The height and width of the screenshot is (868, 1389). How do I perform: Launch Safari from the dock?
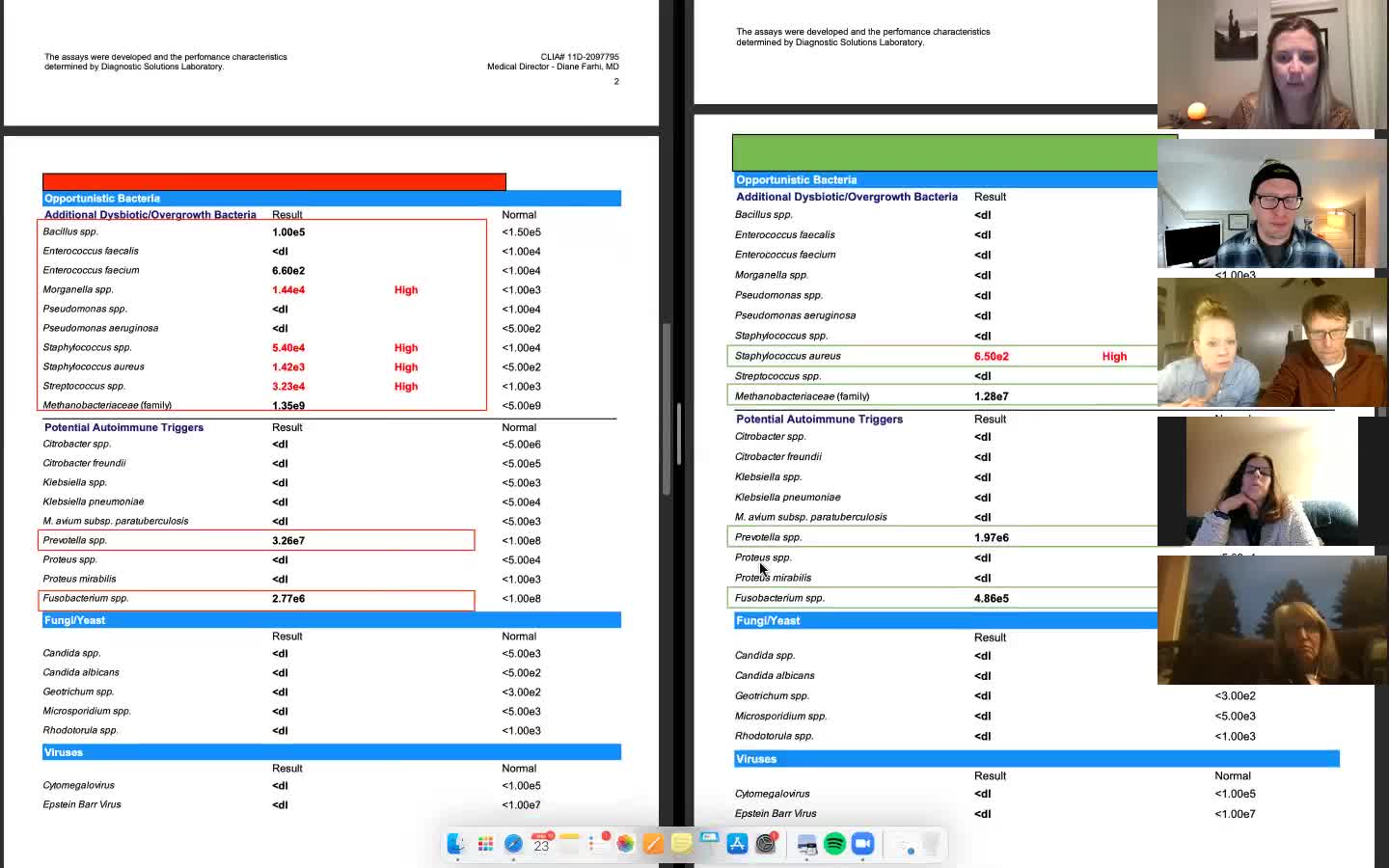tap(513, 844)
